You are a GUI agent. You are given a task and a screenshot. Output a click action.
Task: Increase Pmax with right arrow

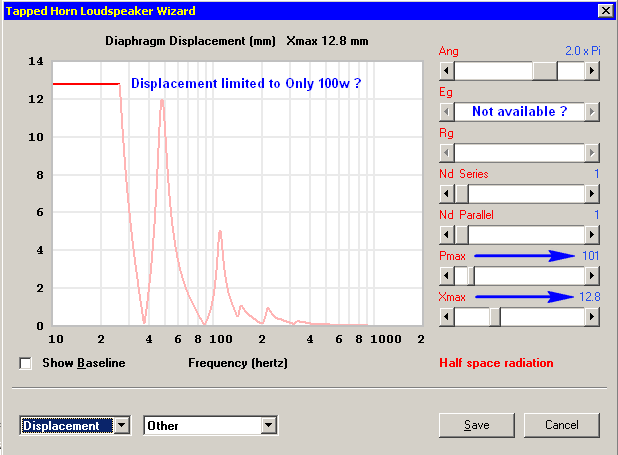coord(592,276)
